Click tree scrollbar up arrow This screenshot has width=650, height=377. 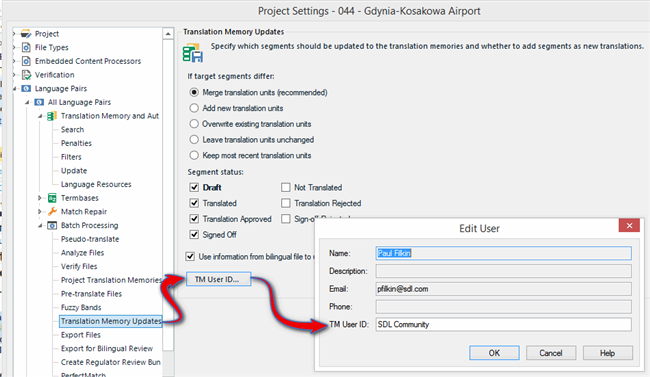pyautogui.click(x=168, y=34)
